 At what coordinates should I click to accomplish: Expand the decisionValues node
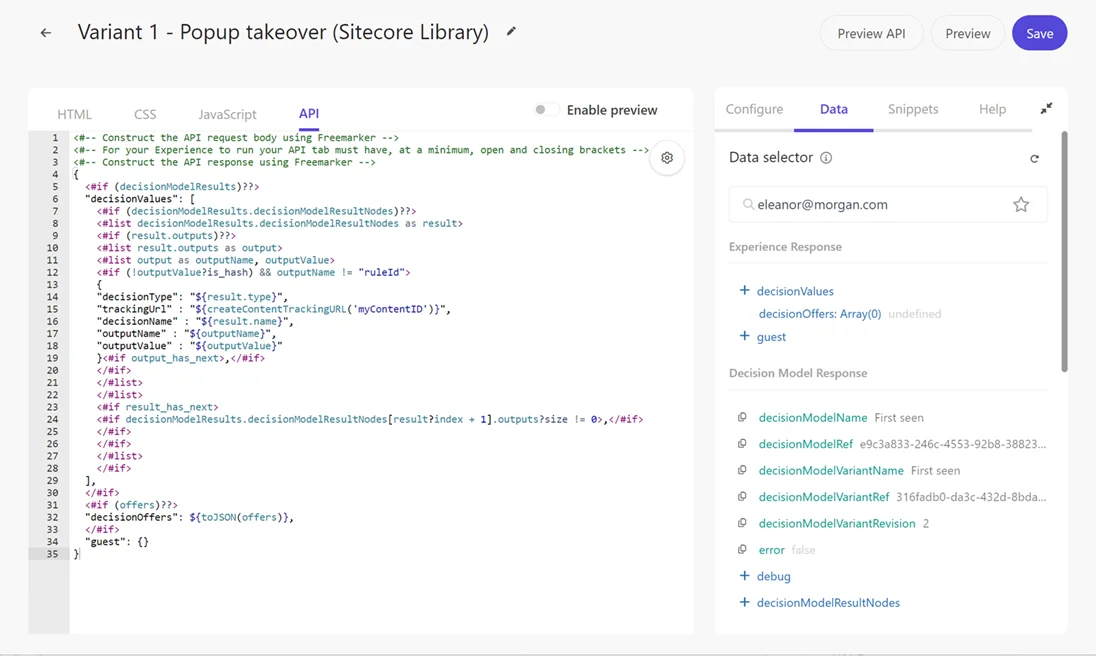click(x=744, y=291)
